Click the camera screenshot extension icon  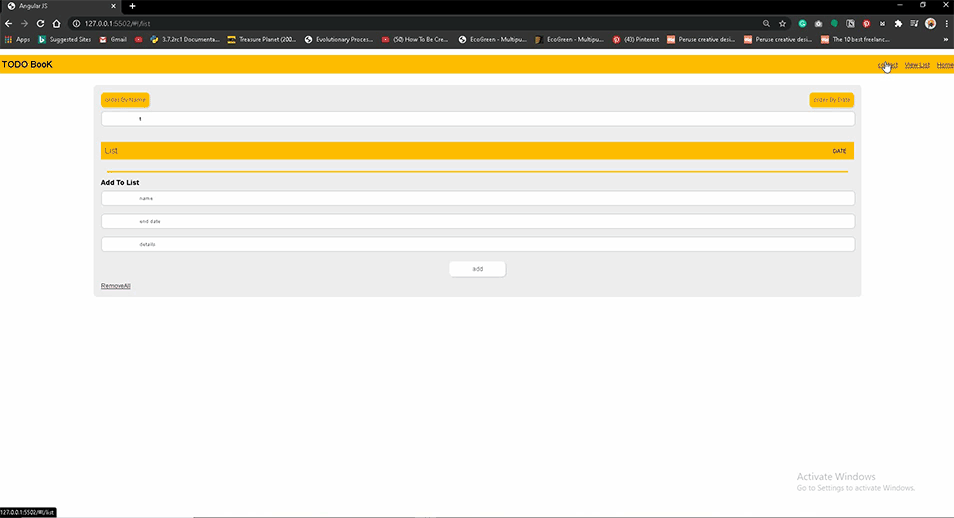click(x=818, y=24)
